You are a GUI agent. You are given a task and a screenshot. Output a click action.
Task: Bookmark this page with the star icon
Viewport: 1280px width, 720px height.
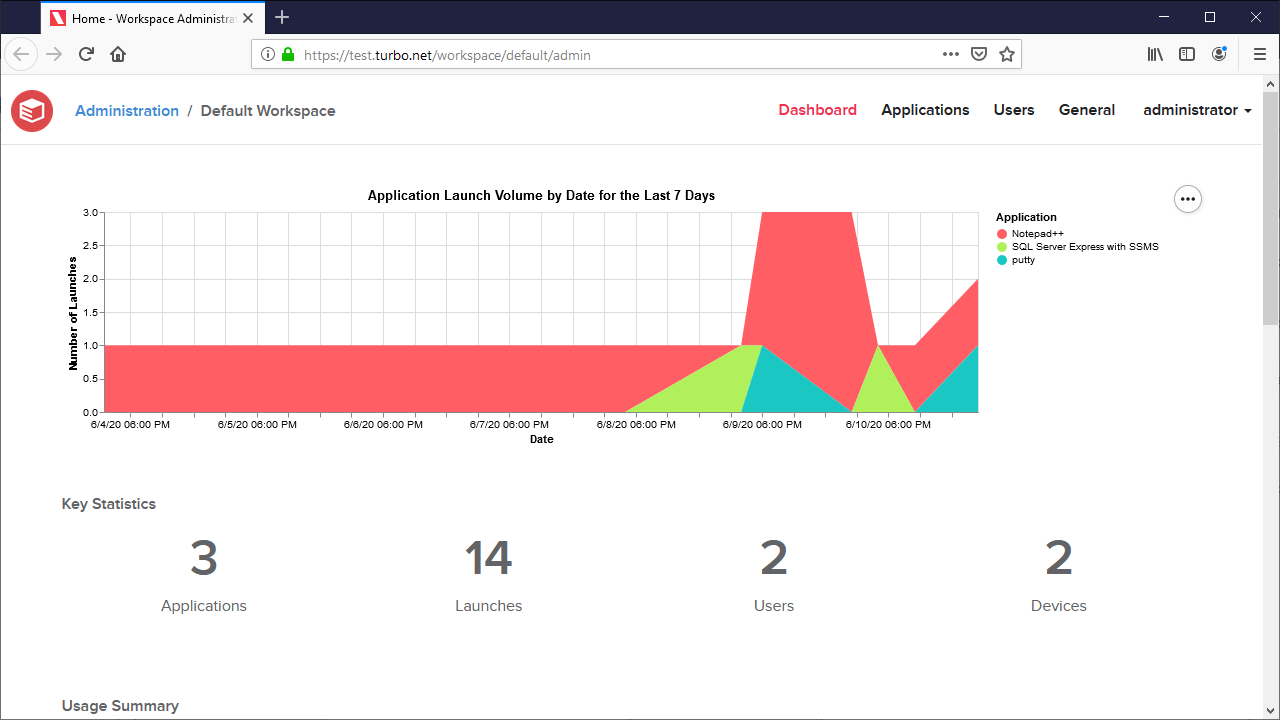tap(1007, 54)
